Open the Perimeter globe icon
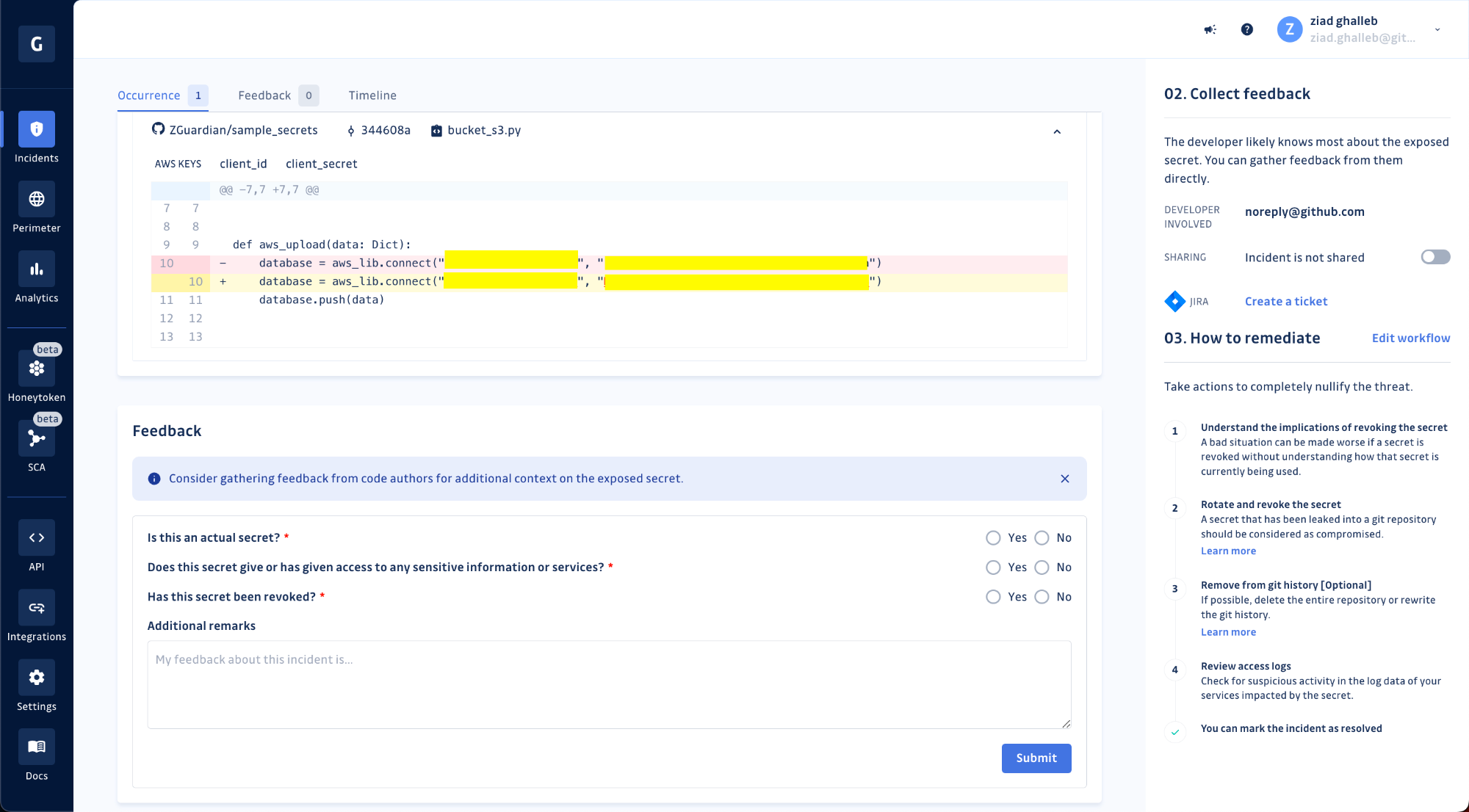Image resolution: width=1469 pixels, height=812 pixels. click(37, 199)
